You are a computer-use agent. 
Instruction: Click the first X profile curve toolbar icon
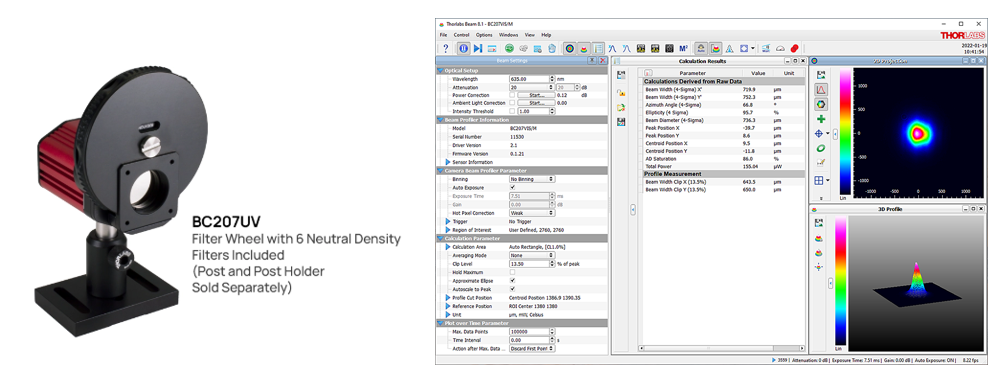(x=612, y=49)
